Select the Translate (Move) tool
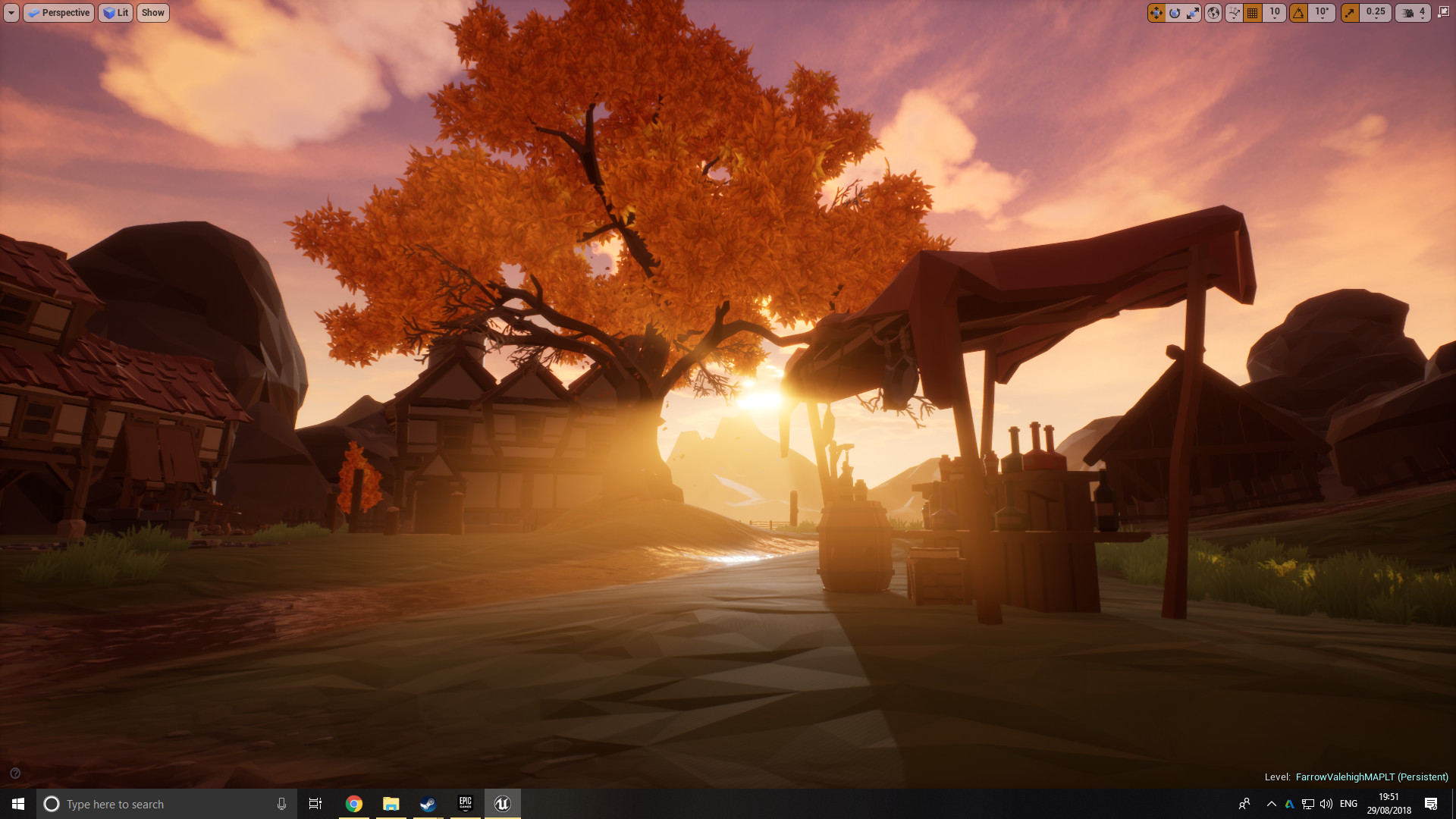The height and width of the screenshot is (819, 1456). tap(1156, 12)
